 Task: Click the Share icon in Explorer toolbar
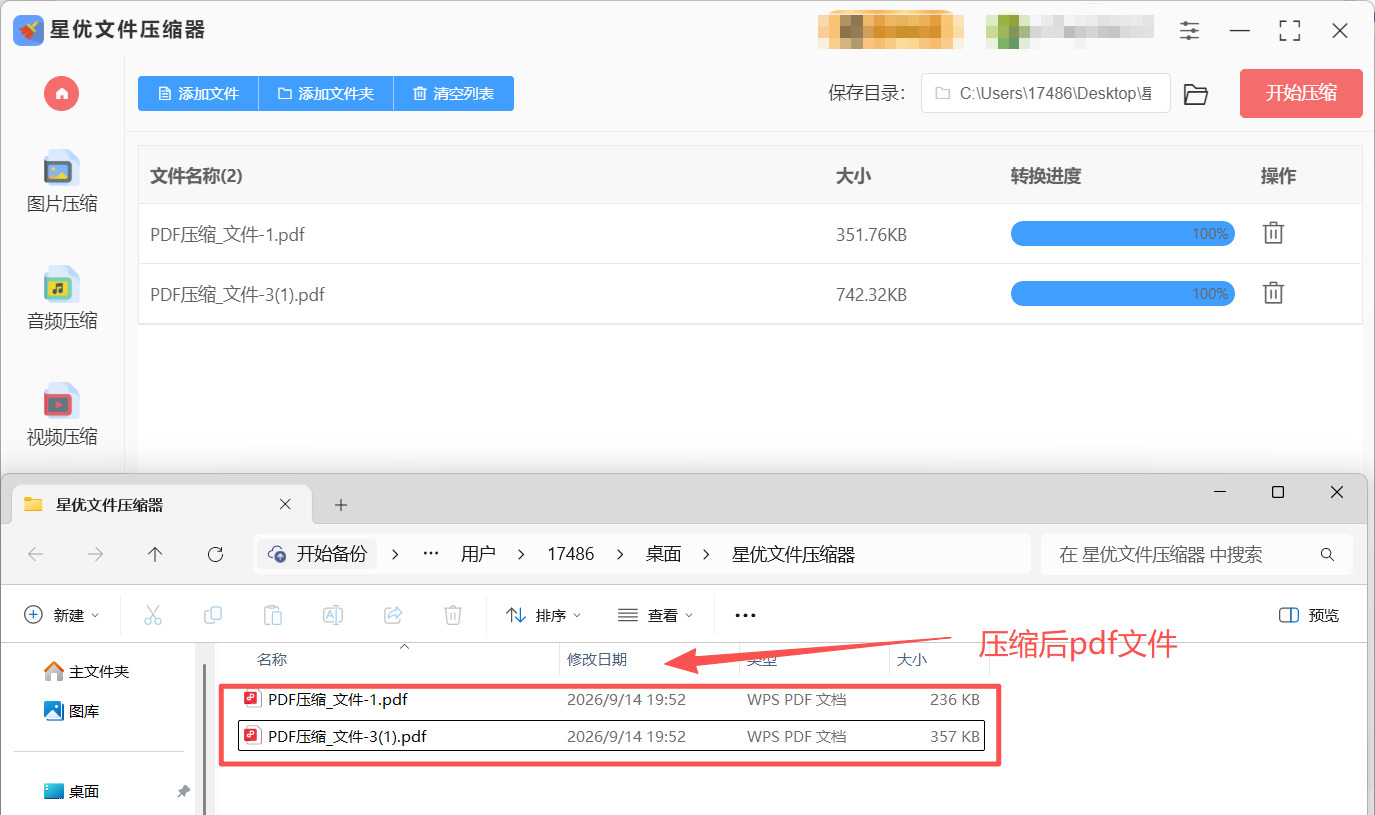393,615
